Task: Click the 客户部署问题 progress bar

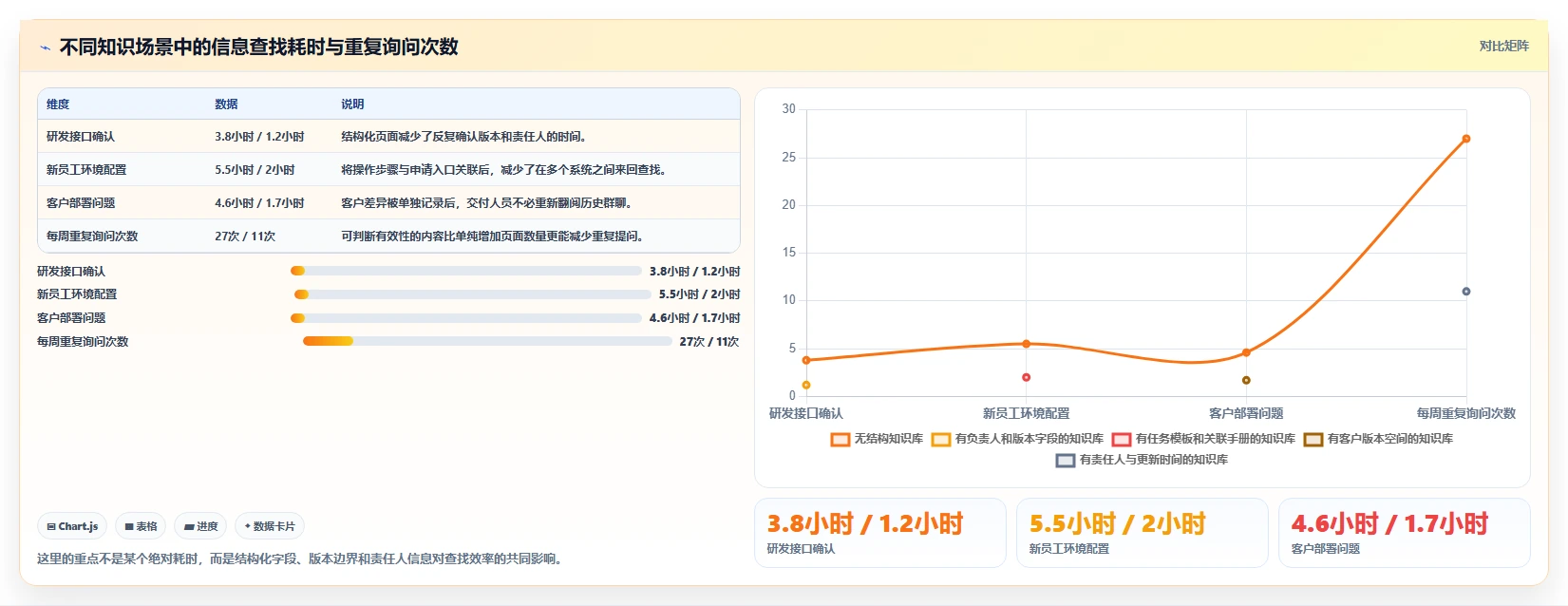Action: (x=466, y=318)
